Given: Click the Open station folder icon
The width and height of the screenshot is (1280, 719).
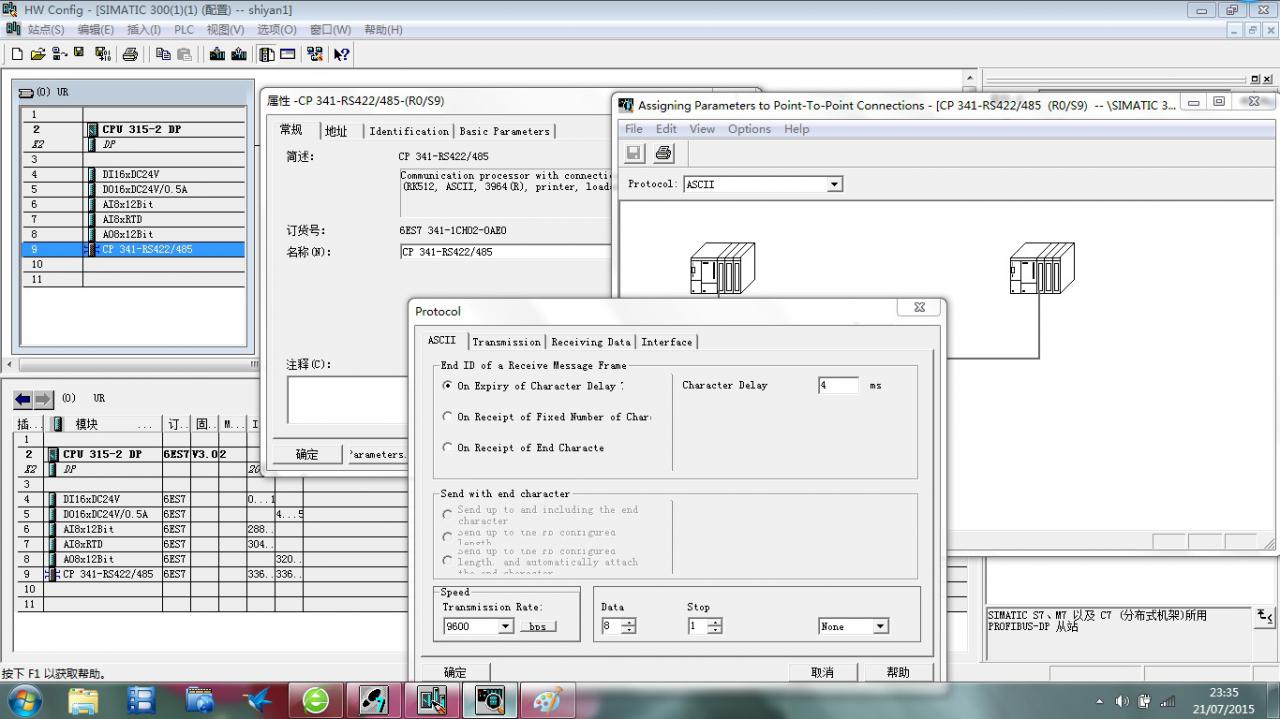Looking at the screenshot, I should 38,54.
